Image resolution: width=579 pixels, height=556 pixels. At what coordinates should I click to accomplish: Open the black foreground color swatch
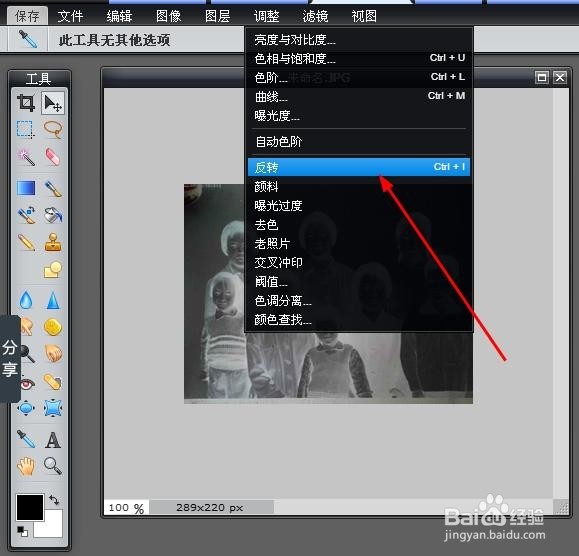30,507
